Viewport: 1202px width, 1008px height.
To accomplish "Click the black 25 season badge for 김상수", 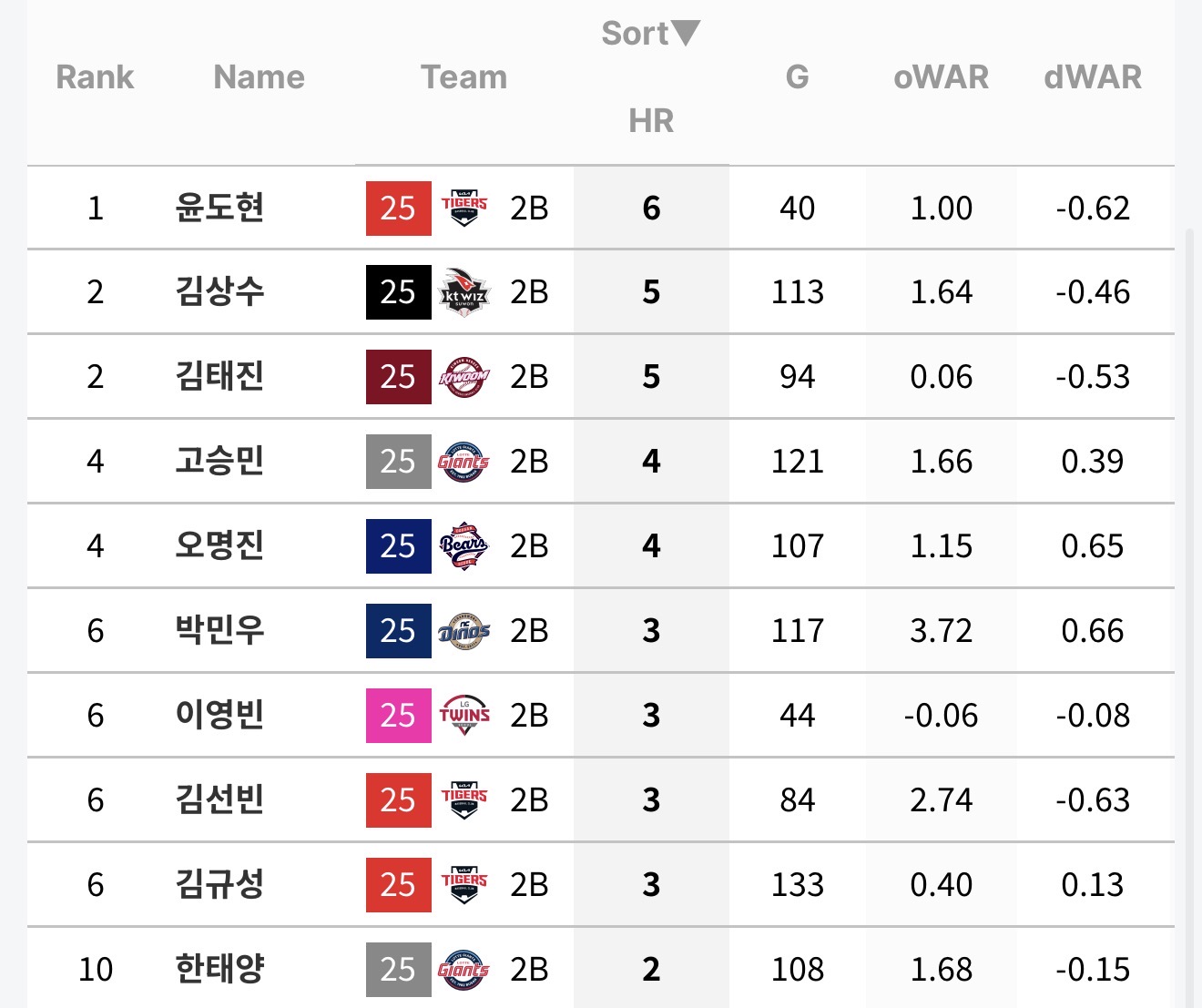I will point(398,292).
